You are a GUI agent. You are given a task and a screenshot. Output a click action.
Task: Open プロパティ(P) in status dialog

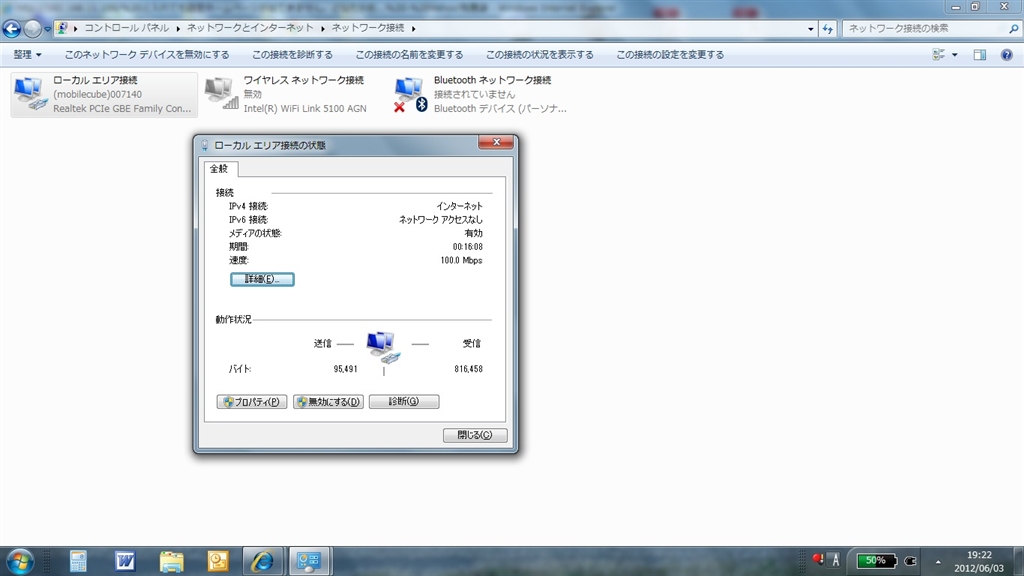(x=252, y=402)
